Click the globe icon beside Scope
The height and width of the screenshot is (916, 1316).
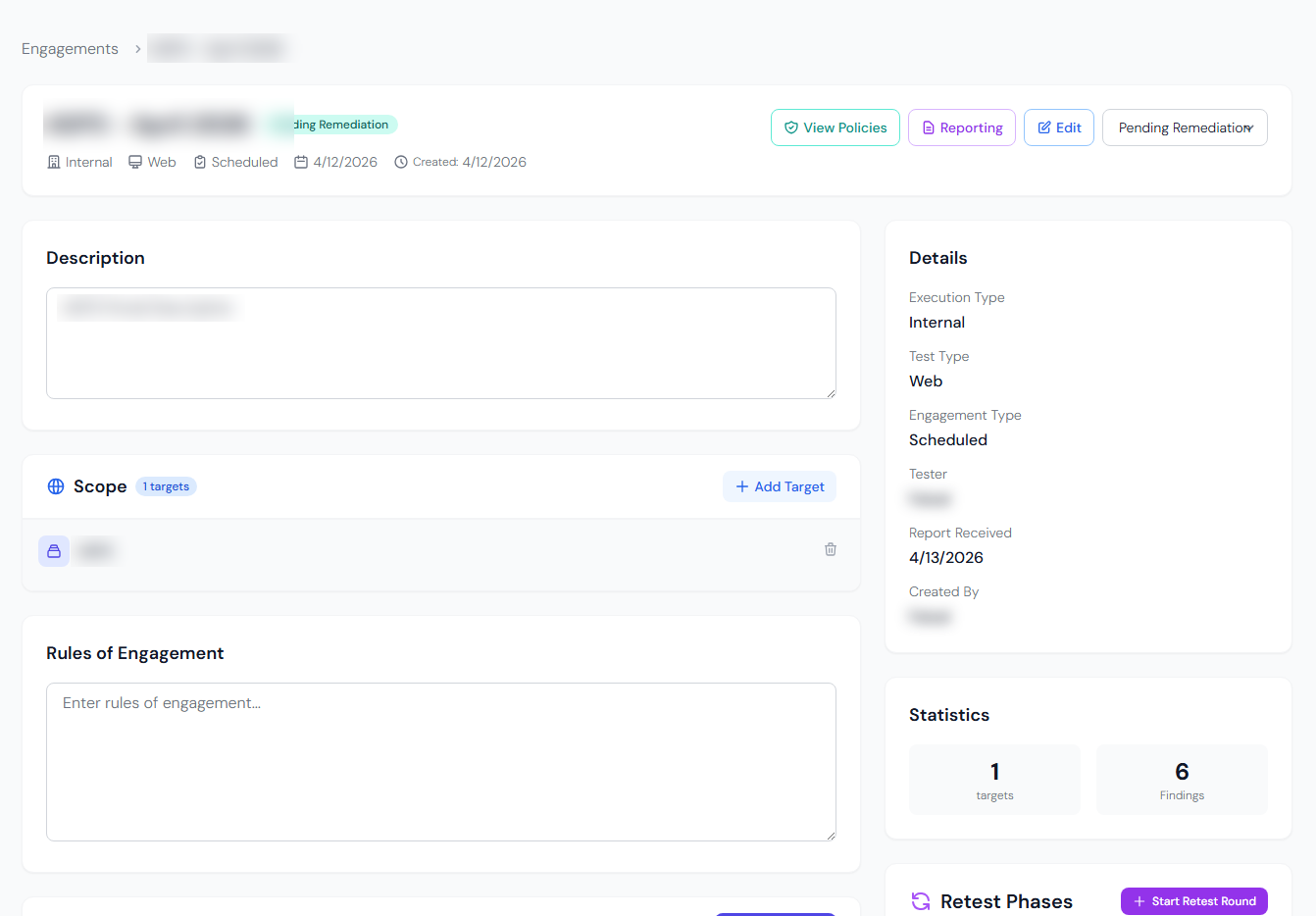point(56,486)
